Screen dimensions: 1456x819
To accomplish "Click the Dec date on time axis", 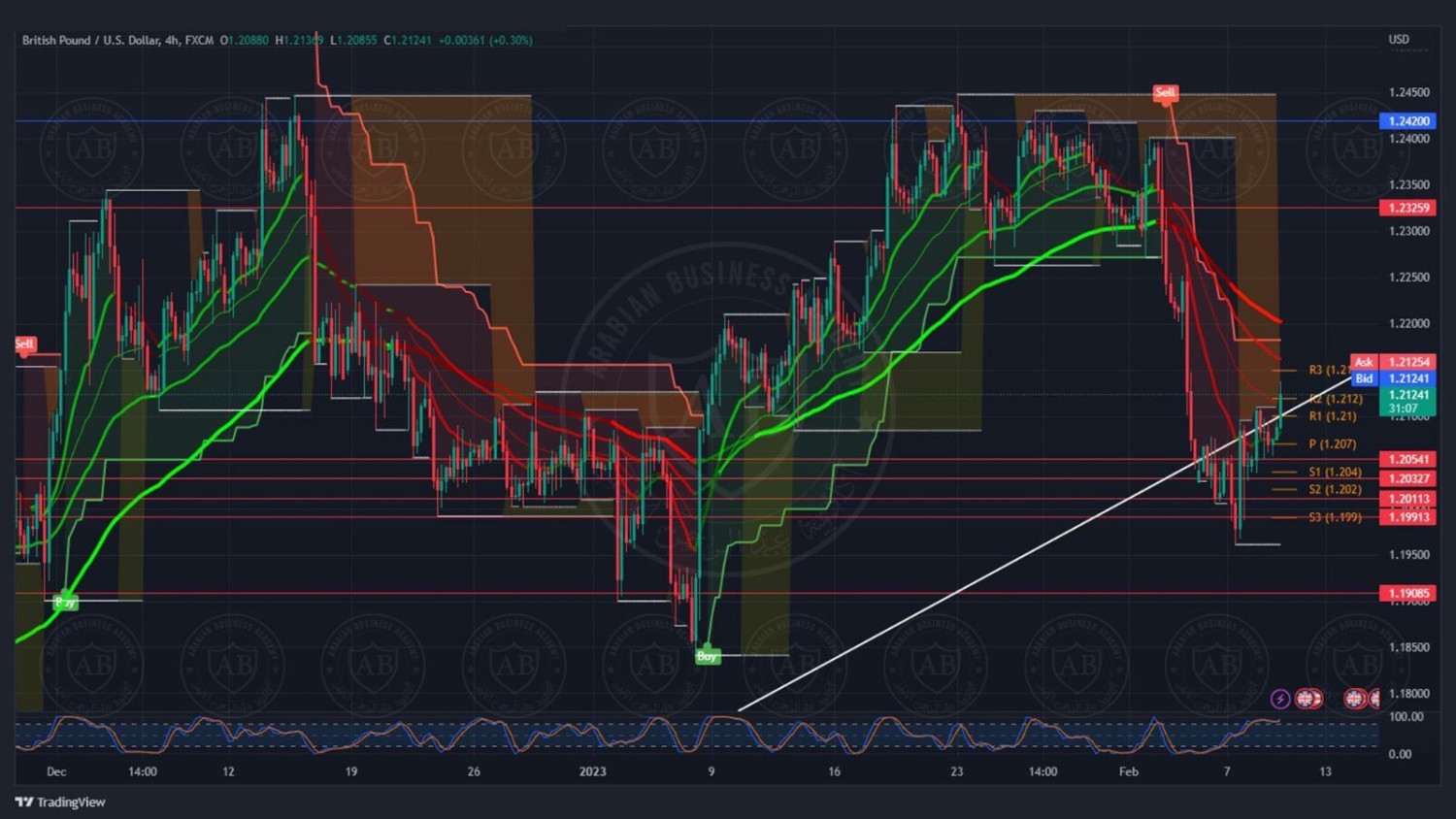I will 56,771.
